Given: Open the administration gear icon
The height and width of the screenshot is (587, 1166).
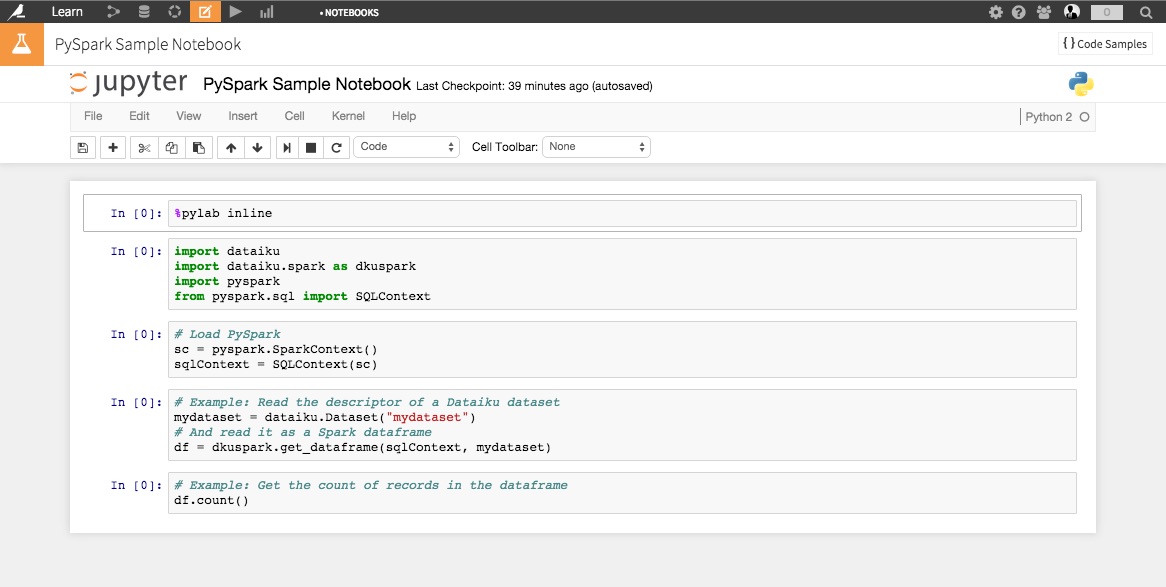Looking at the screenshot, I should click(995, 12).
